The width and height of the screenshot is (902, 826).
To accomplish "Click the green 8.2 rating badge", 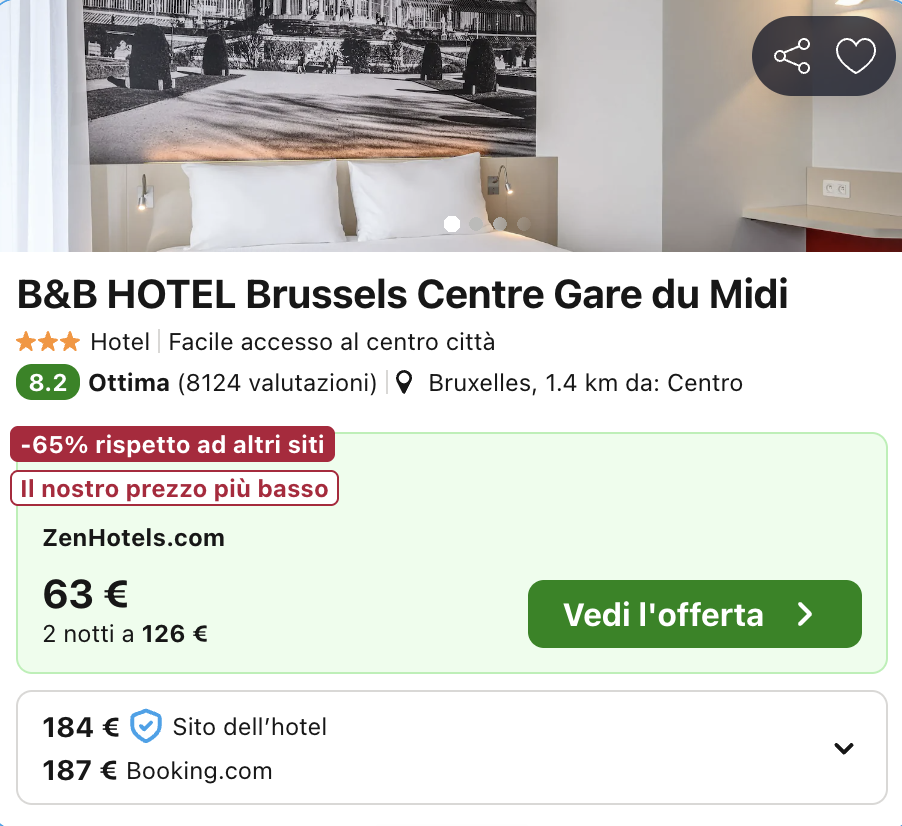I will tap(48, 383).
